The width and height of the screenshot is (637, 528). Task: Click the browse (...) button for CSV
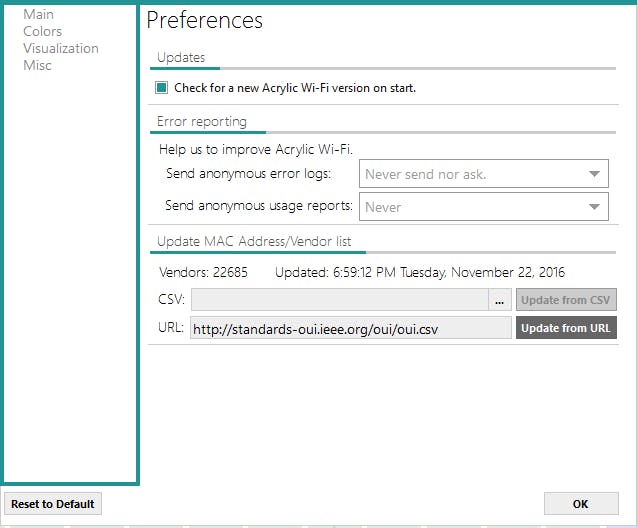tap(500, 300)
